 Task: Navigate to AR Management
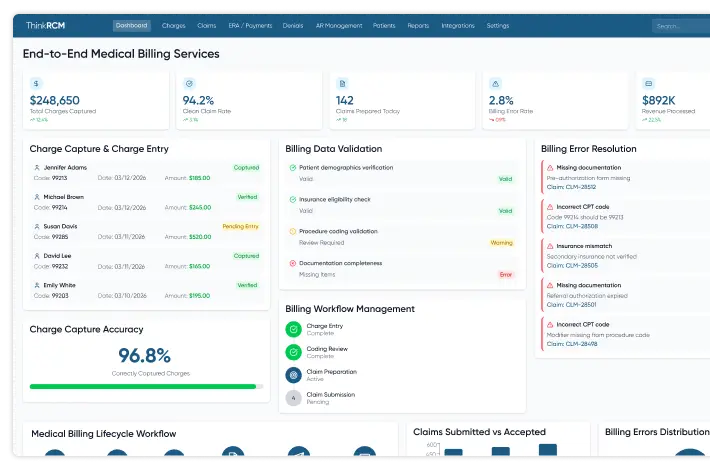339,26
